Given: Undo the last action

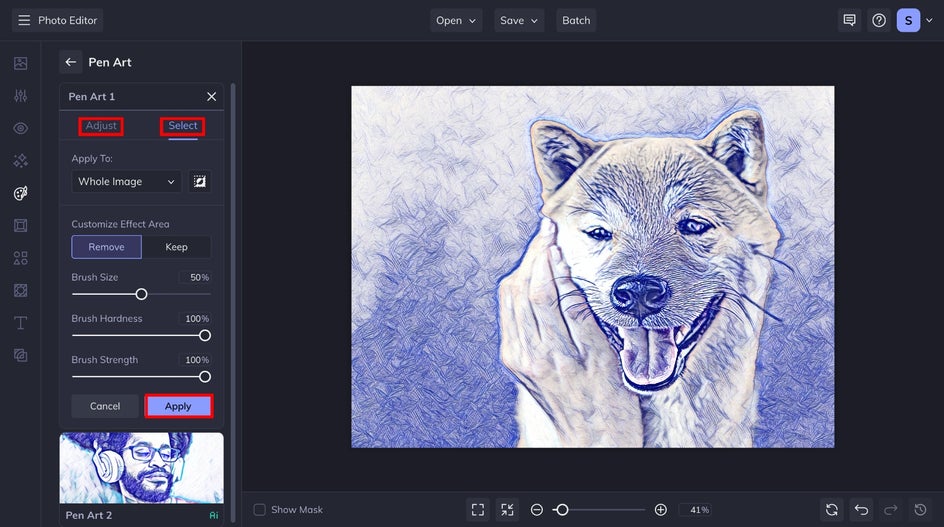Looking at the screenshot, I should 862,510.
